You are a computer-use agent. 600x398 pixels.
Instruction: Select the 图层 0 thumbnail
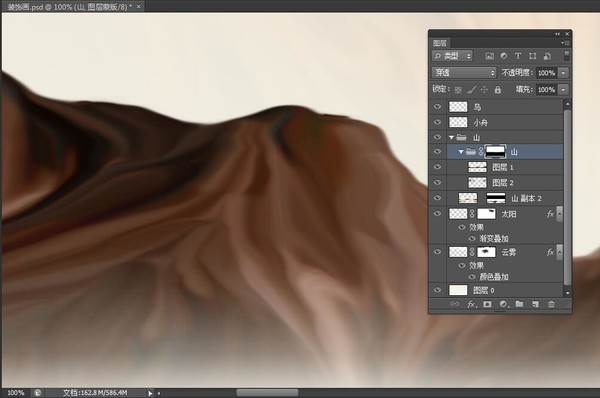tap(458, 290)
